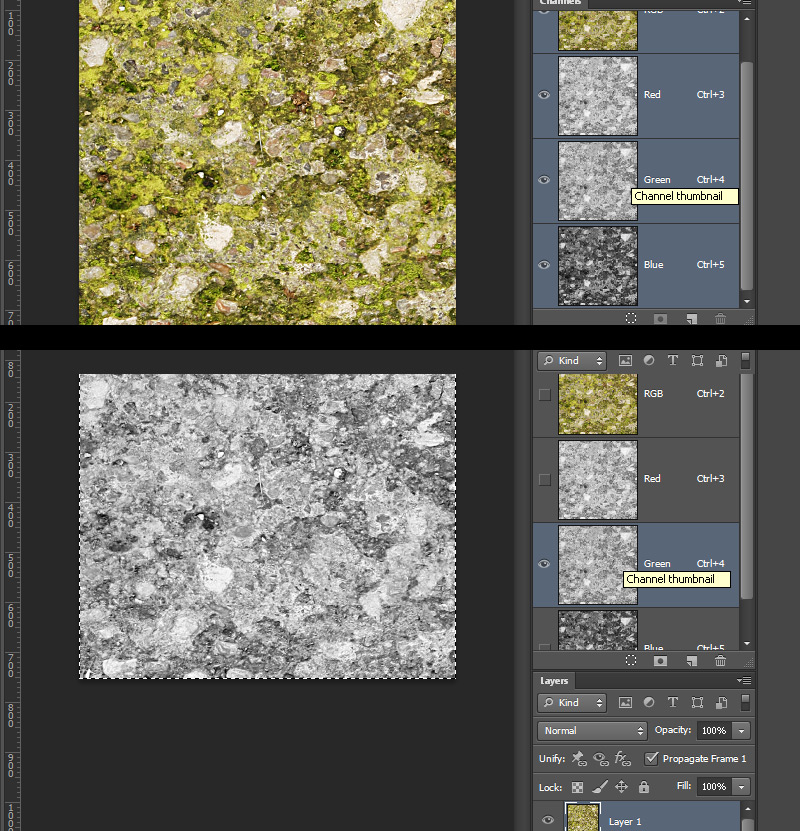Uncheck Propagate Frame 1 checkbox

tap(651, 758)
